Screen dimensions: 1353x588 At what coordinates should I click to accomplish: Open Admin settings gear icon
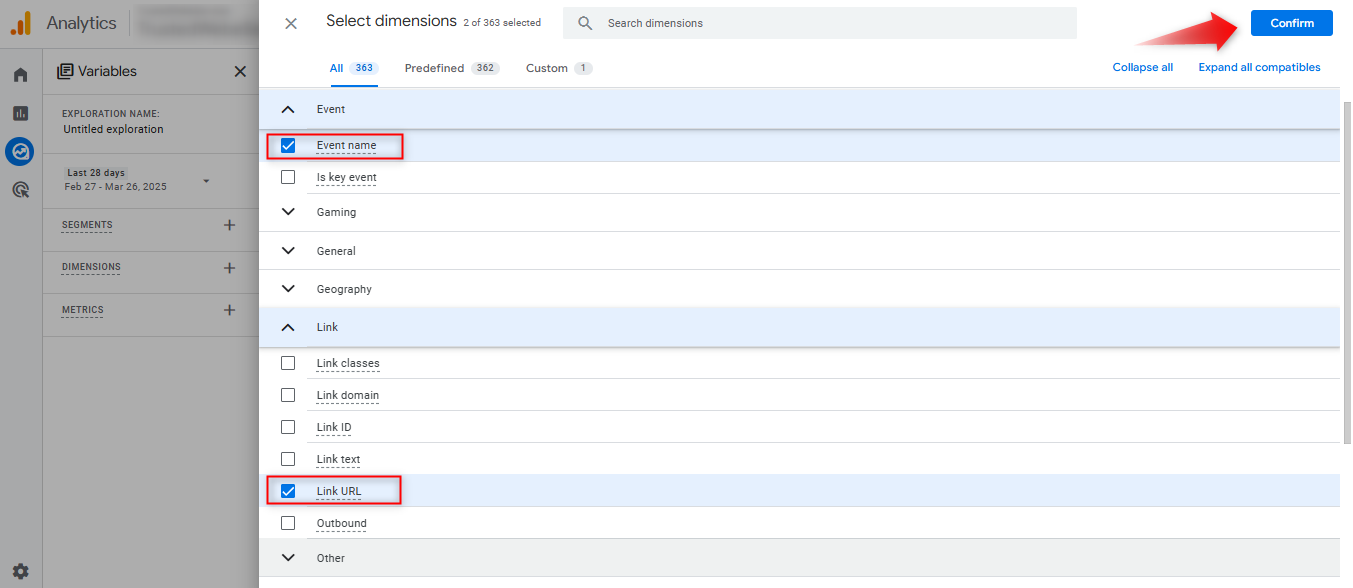tap(20, 572)
